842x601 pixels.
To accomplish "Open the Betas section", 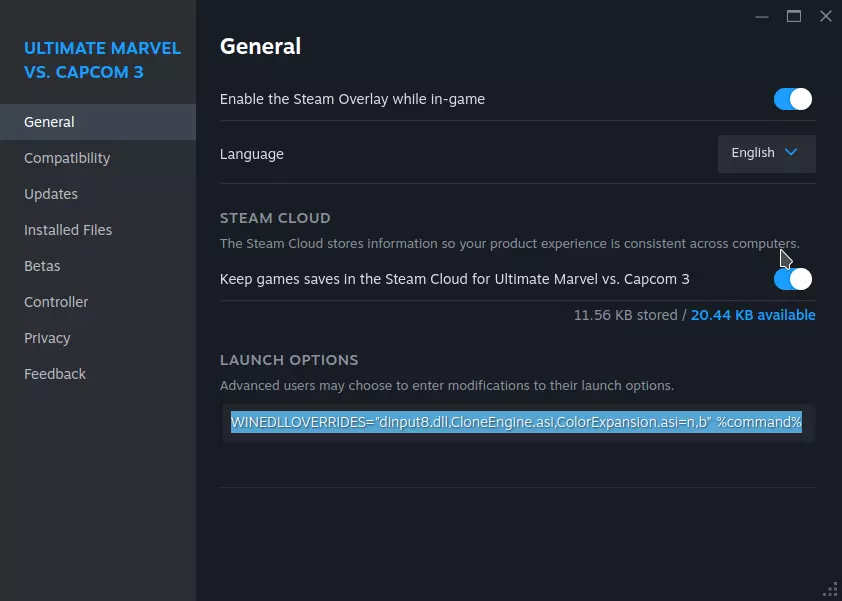I will 98,266.
